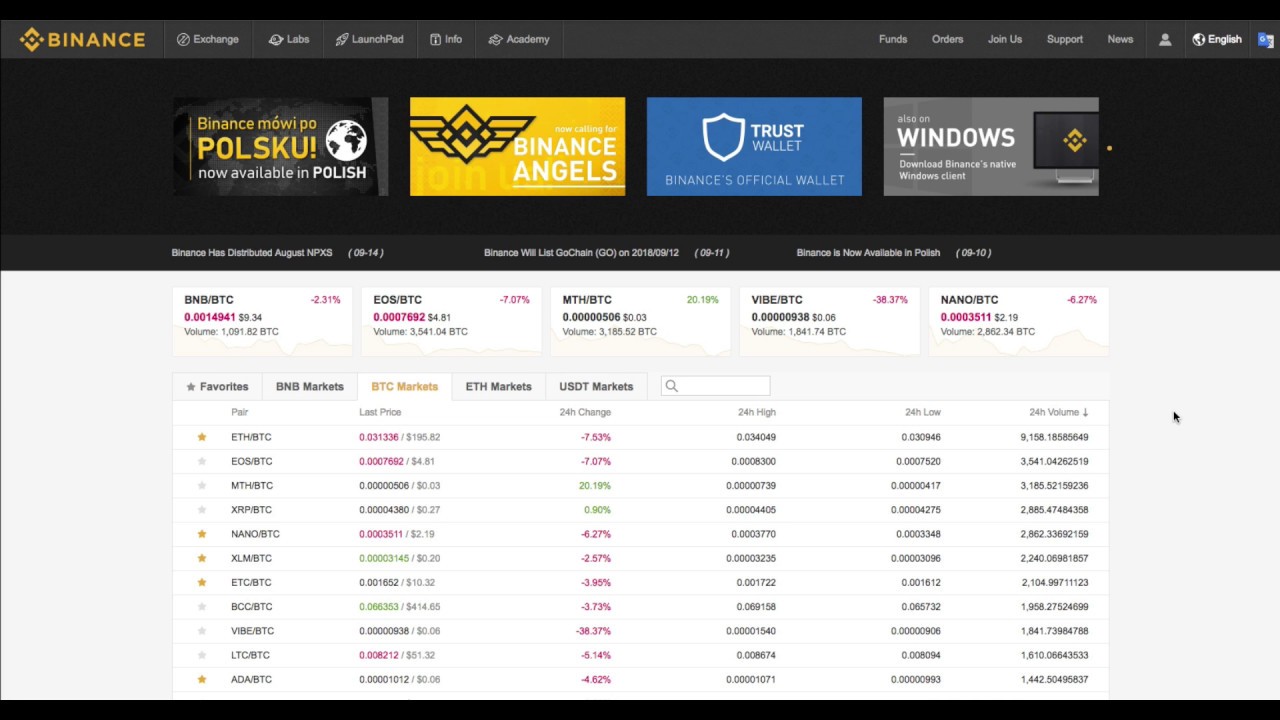
Task: Toggle favorite star for MTH/BTC
Action: pos(202,485)
